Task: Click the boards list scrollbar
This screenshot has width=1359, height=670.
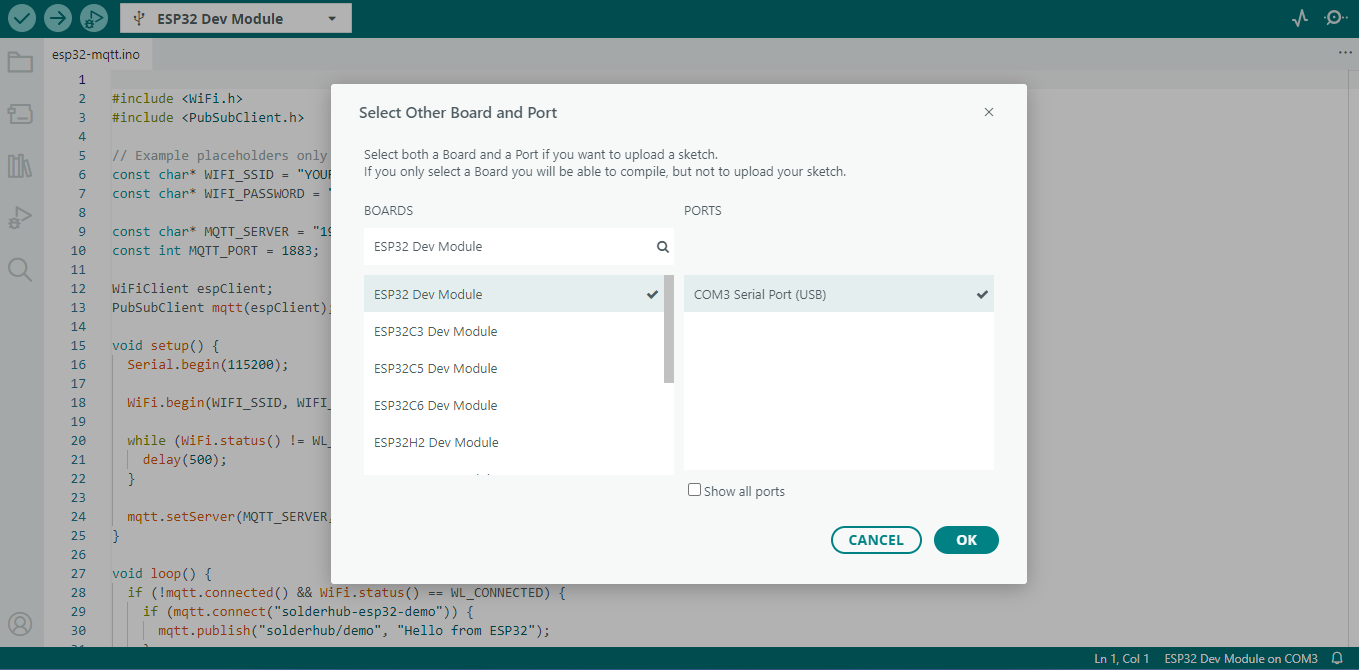Action: pos(669,329)
